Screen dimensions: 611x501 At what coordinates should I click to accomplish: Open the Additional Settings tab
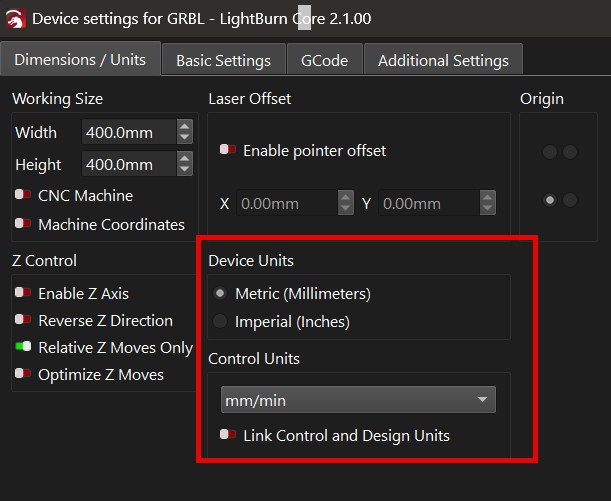(x=443, y=60)
